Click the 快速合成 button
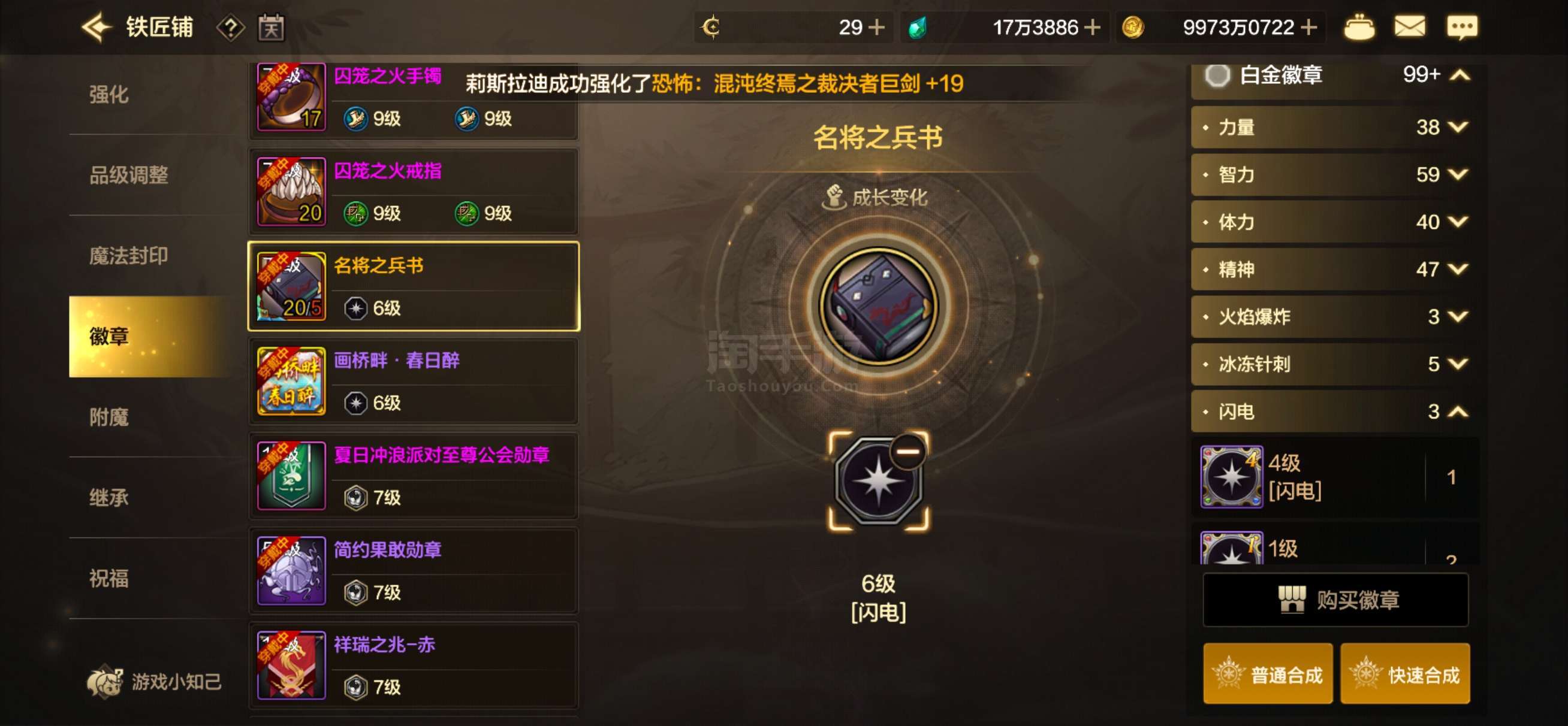This screenshot has width=1568, height=726. [x=1405, y=674]
